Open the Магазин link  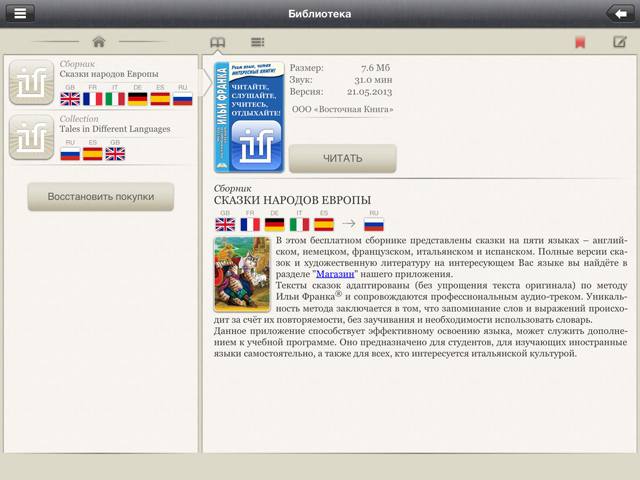[335, 274]
